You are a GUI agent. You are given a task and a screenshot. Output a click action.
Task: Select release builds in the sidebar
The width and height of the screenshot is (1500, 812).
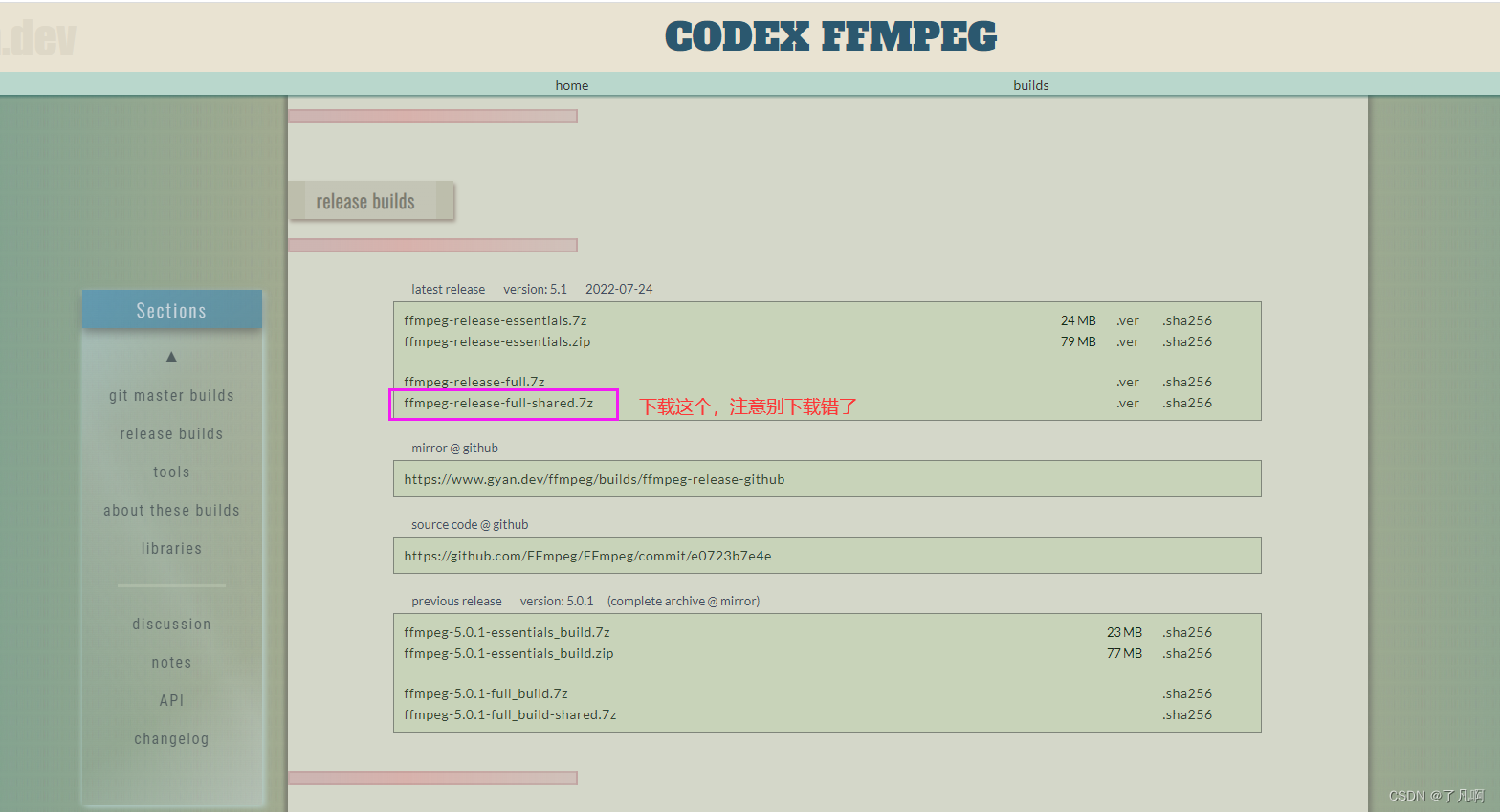(x=171, y=434)
